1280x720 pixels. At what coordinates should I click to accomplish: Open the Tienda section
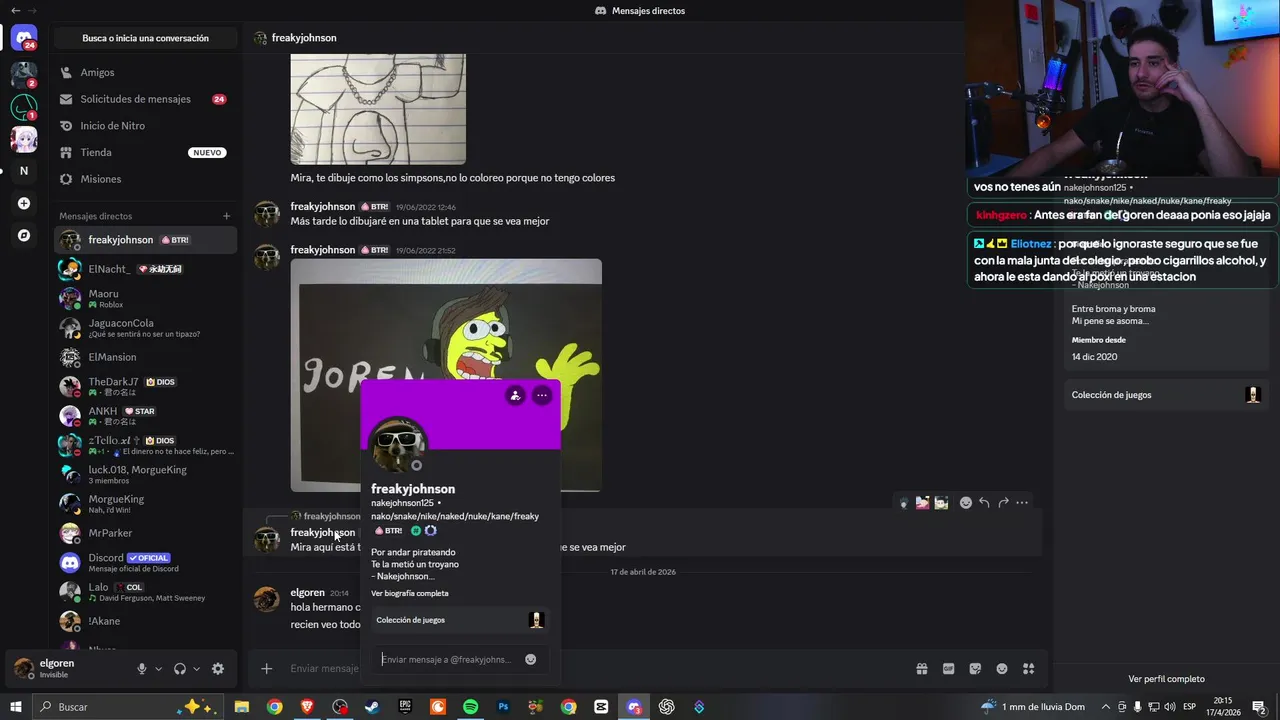point(145,152)
